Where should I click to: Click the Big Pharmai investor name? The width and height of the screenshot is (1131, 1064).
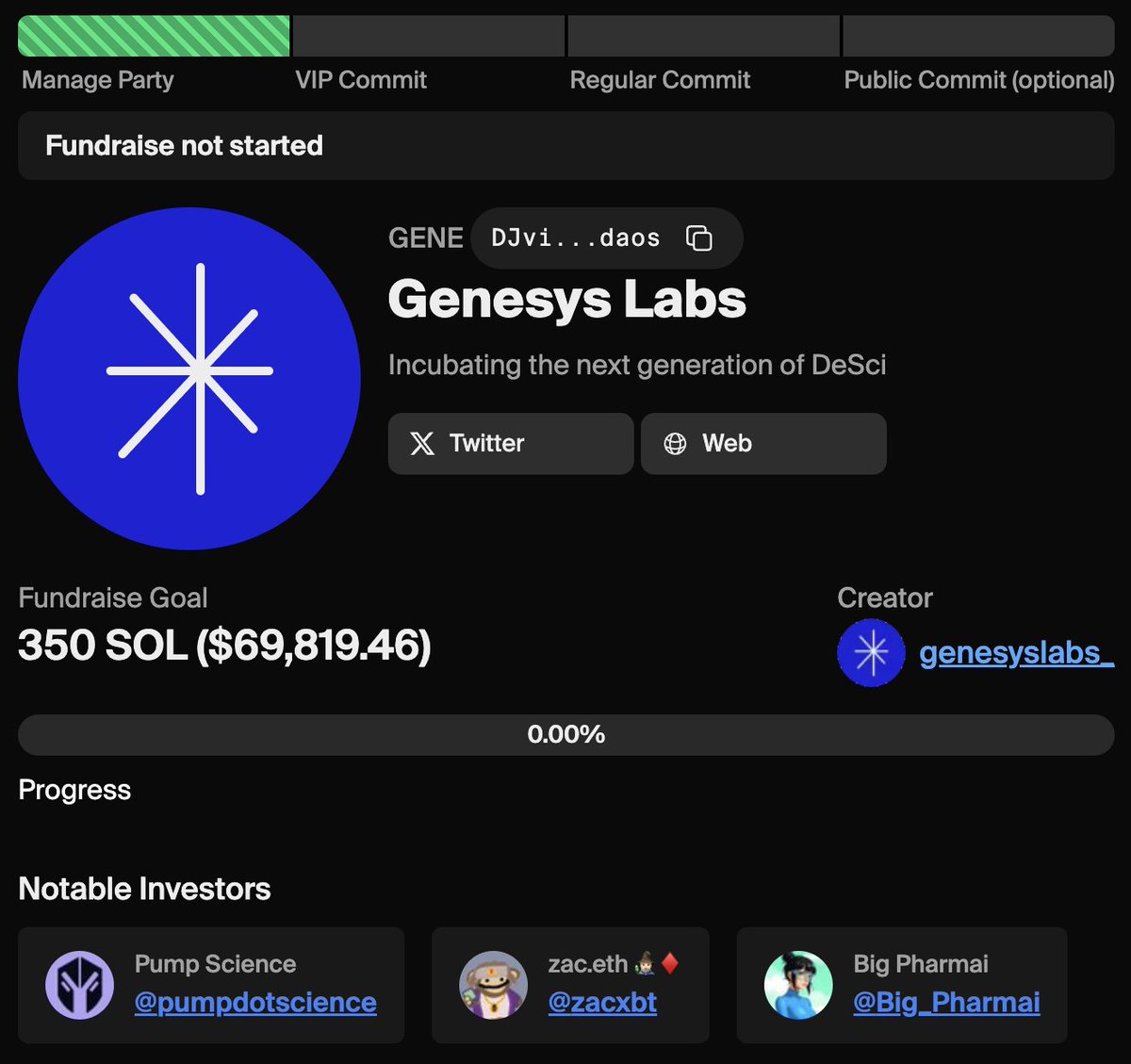tap(921, 963)
